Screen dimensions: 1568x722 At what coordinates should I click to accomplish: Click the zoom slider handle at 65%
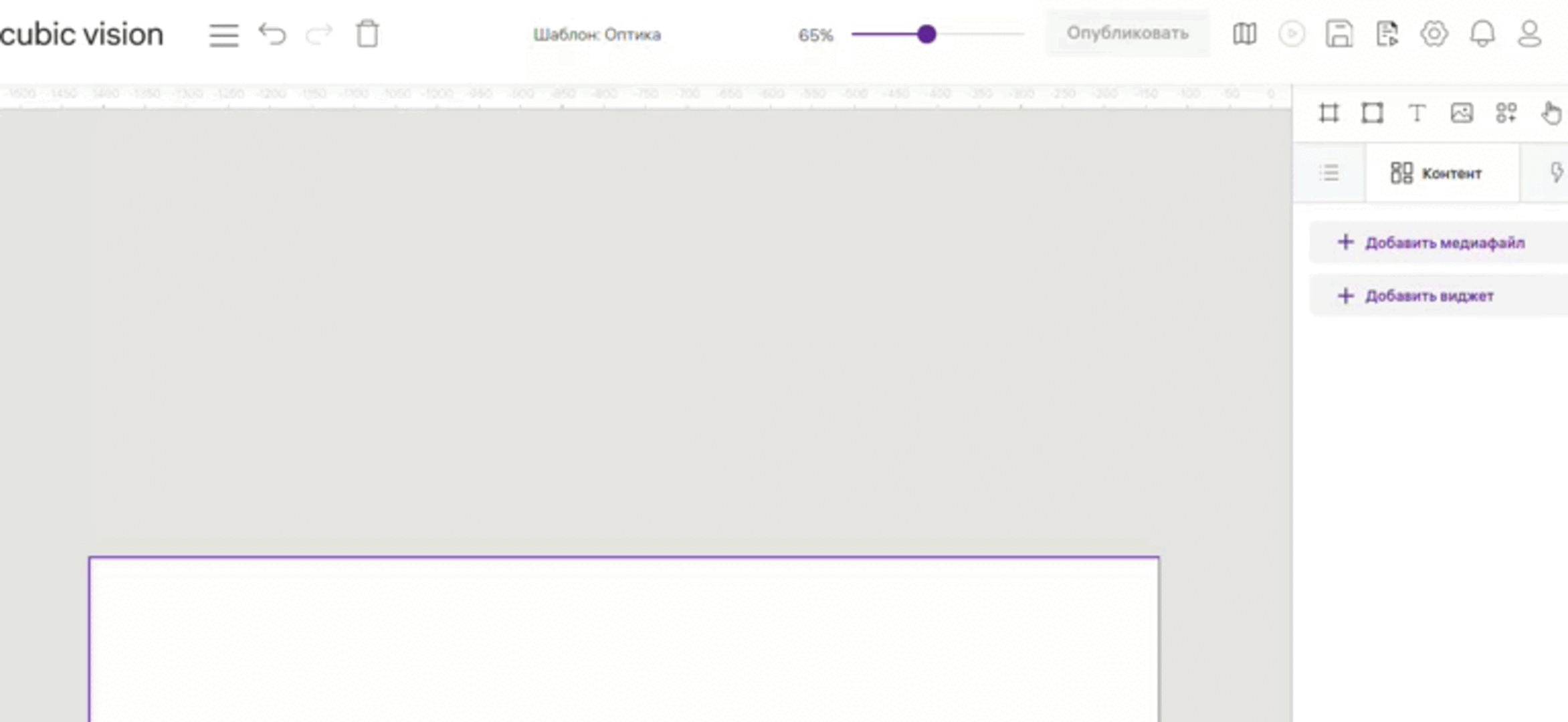pos(926,34)
